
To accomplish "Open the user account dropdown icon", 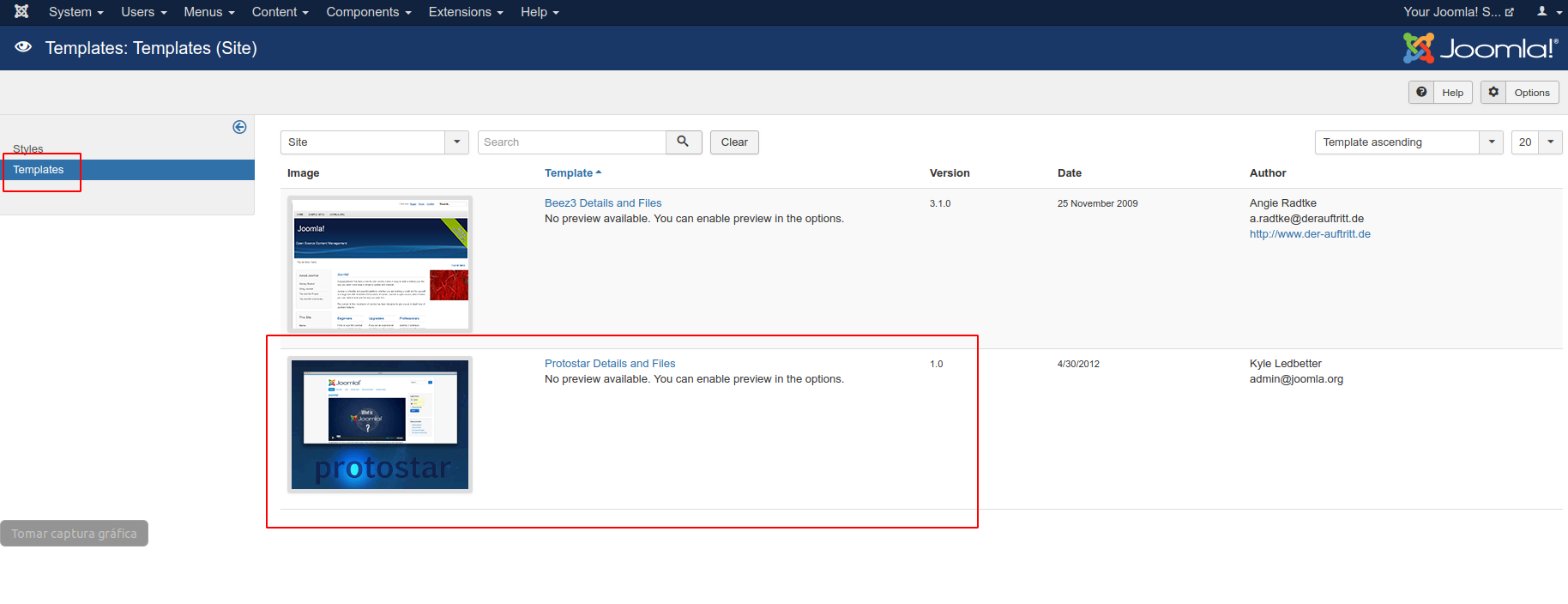I will (x=1547, y=12).
